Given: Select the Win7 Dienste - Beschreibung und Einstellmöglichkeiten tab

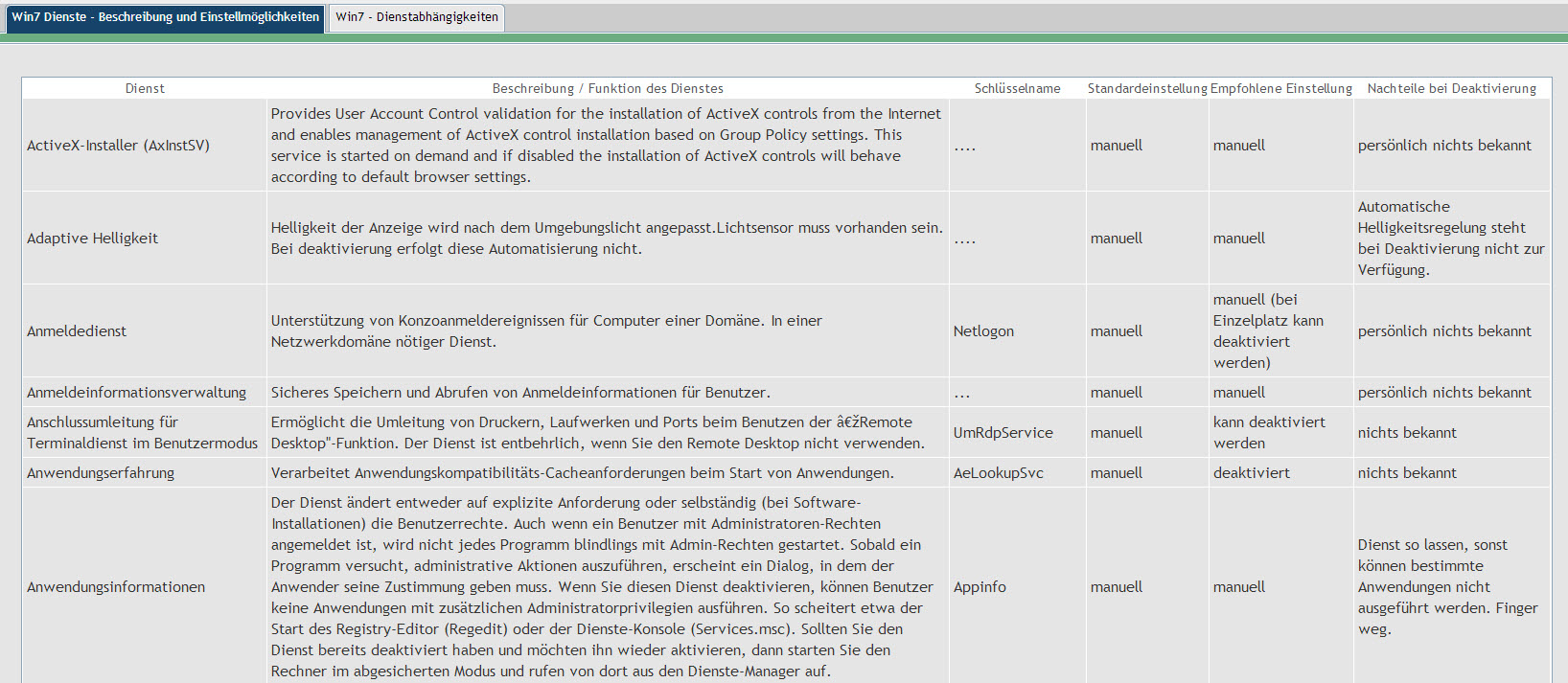Looking at the screenshot, I should click(x=166, y=17).
